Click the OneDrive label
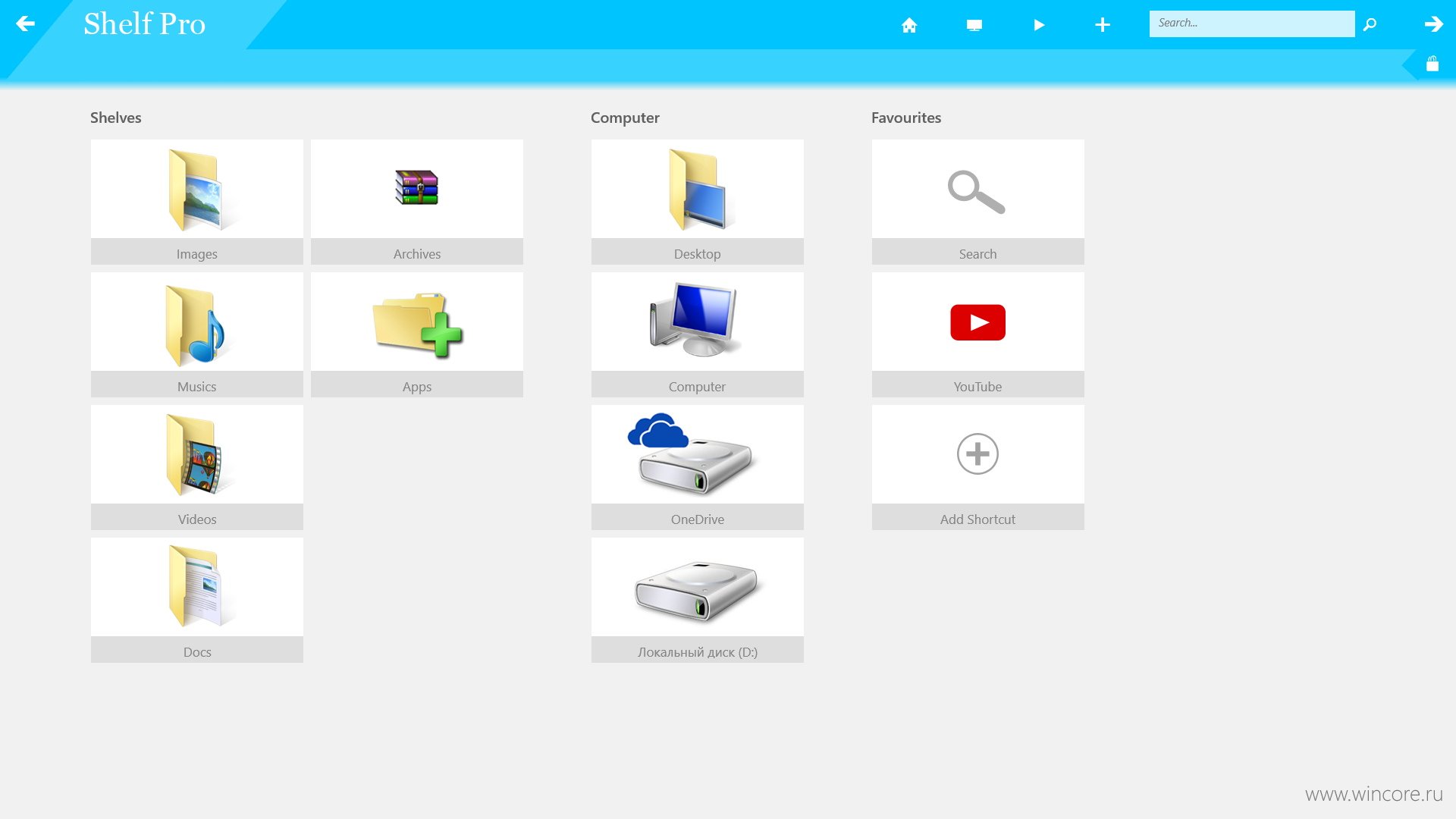Screen dimensions: 1456x819 pos(698,519)
